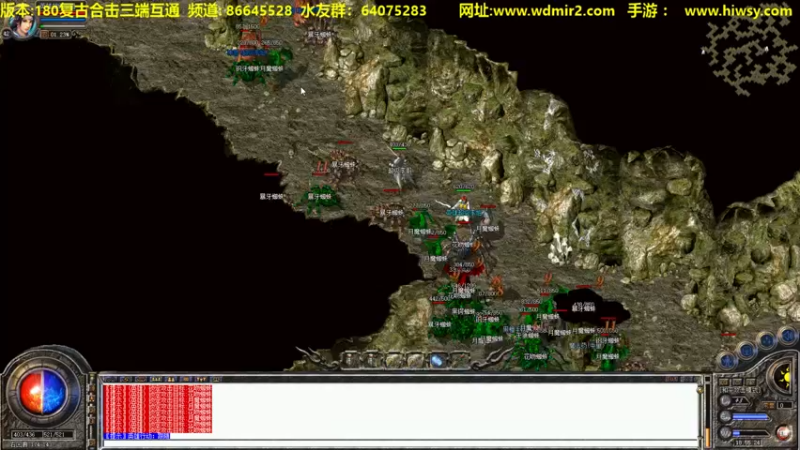Select the last chat channel tab

tap(216, 379)
